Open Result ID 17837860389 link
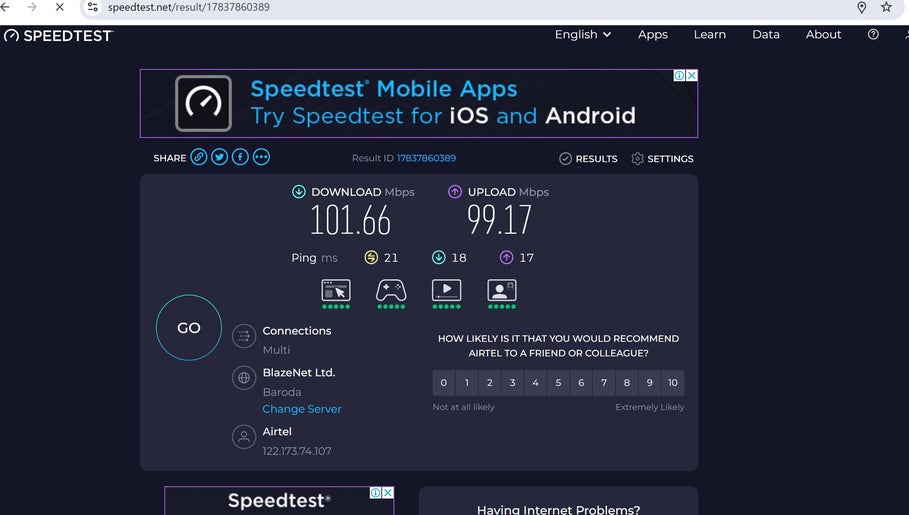The width and height of the screenshot is (909, 515). tap(426, 158)
